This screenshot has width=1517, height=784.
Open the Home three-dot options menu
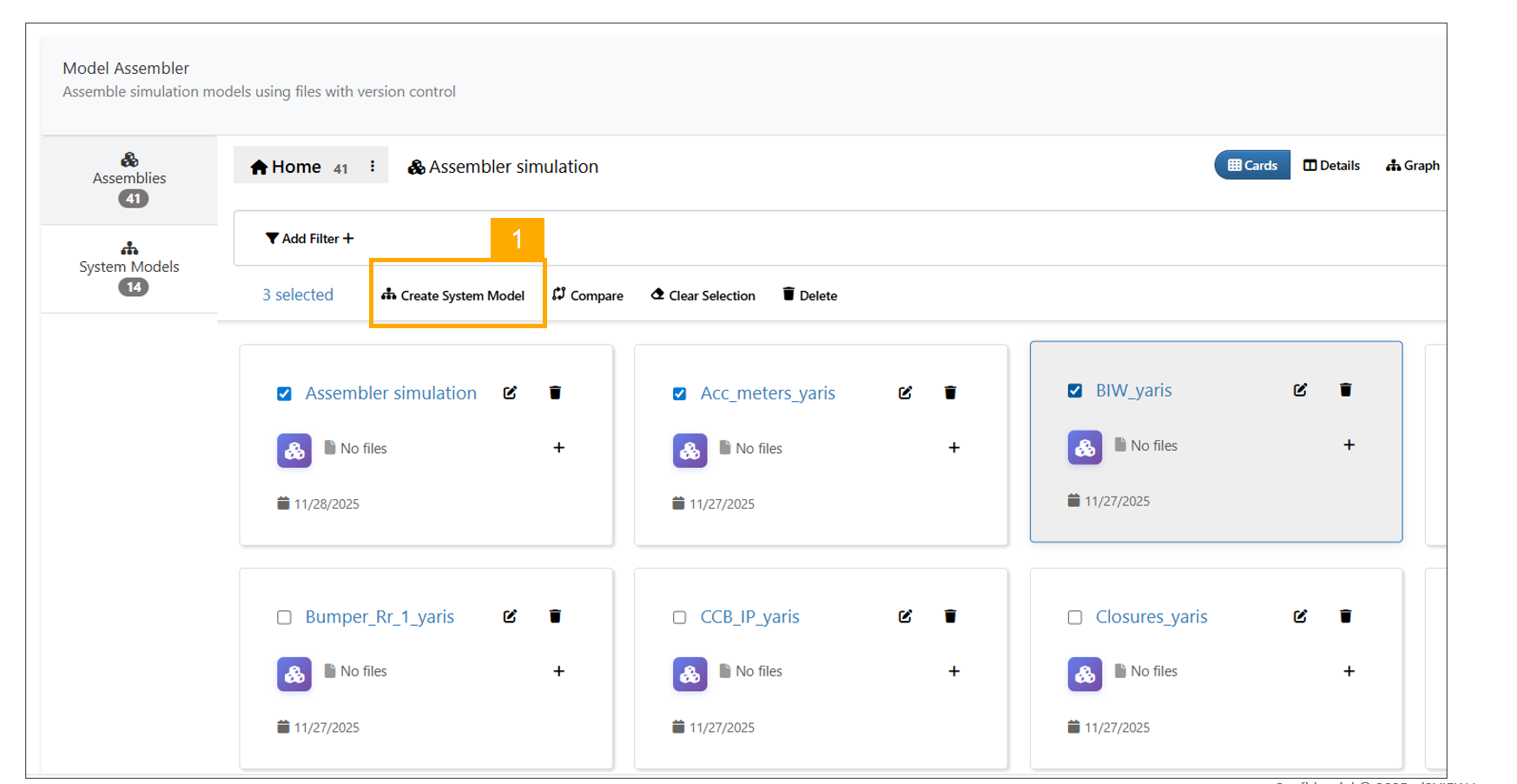pos(373,167)
